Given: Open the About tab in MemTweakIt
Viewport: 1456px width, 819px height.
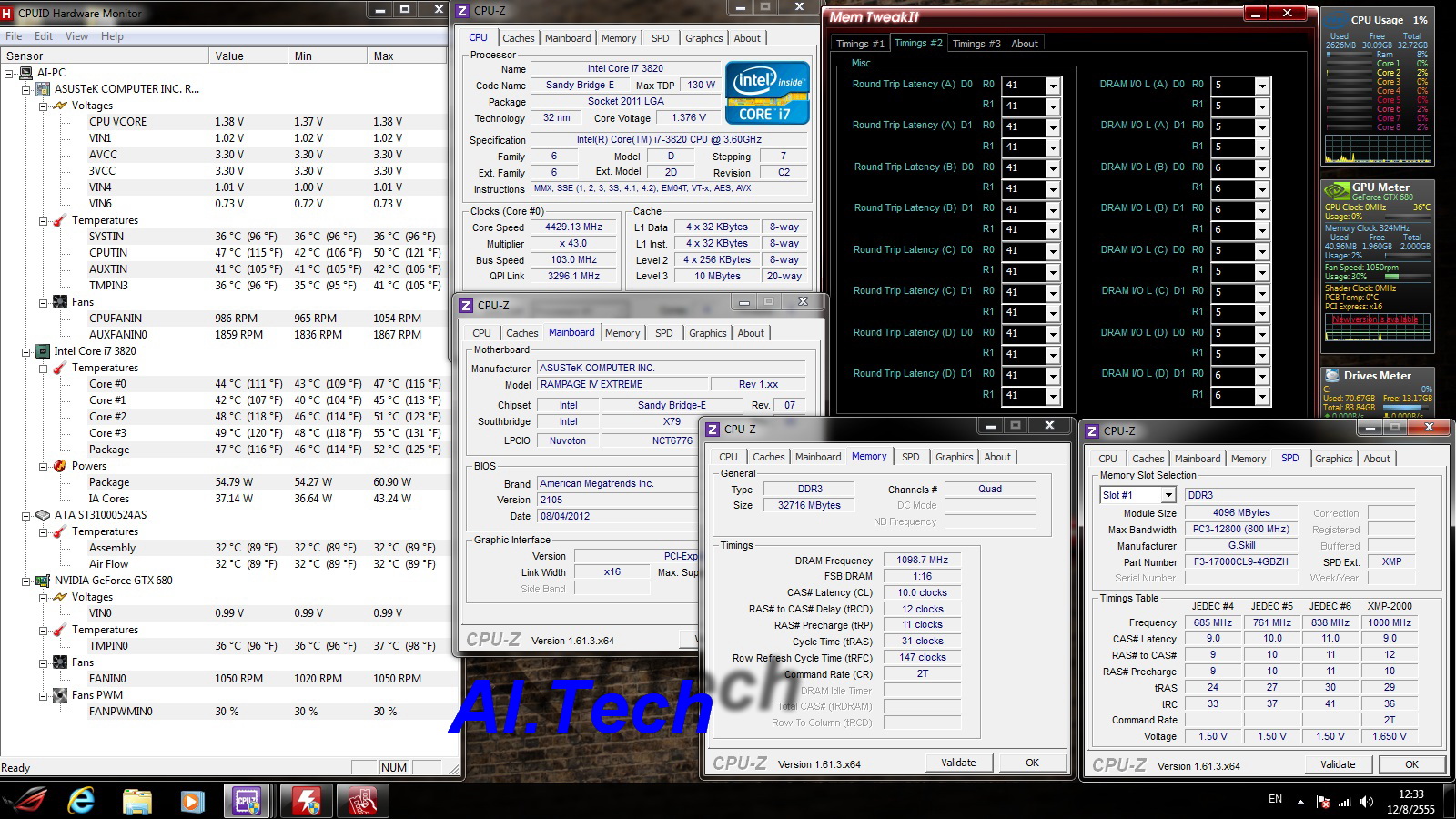Looking at the screenshot, I should [x=1025, y=44].
